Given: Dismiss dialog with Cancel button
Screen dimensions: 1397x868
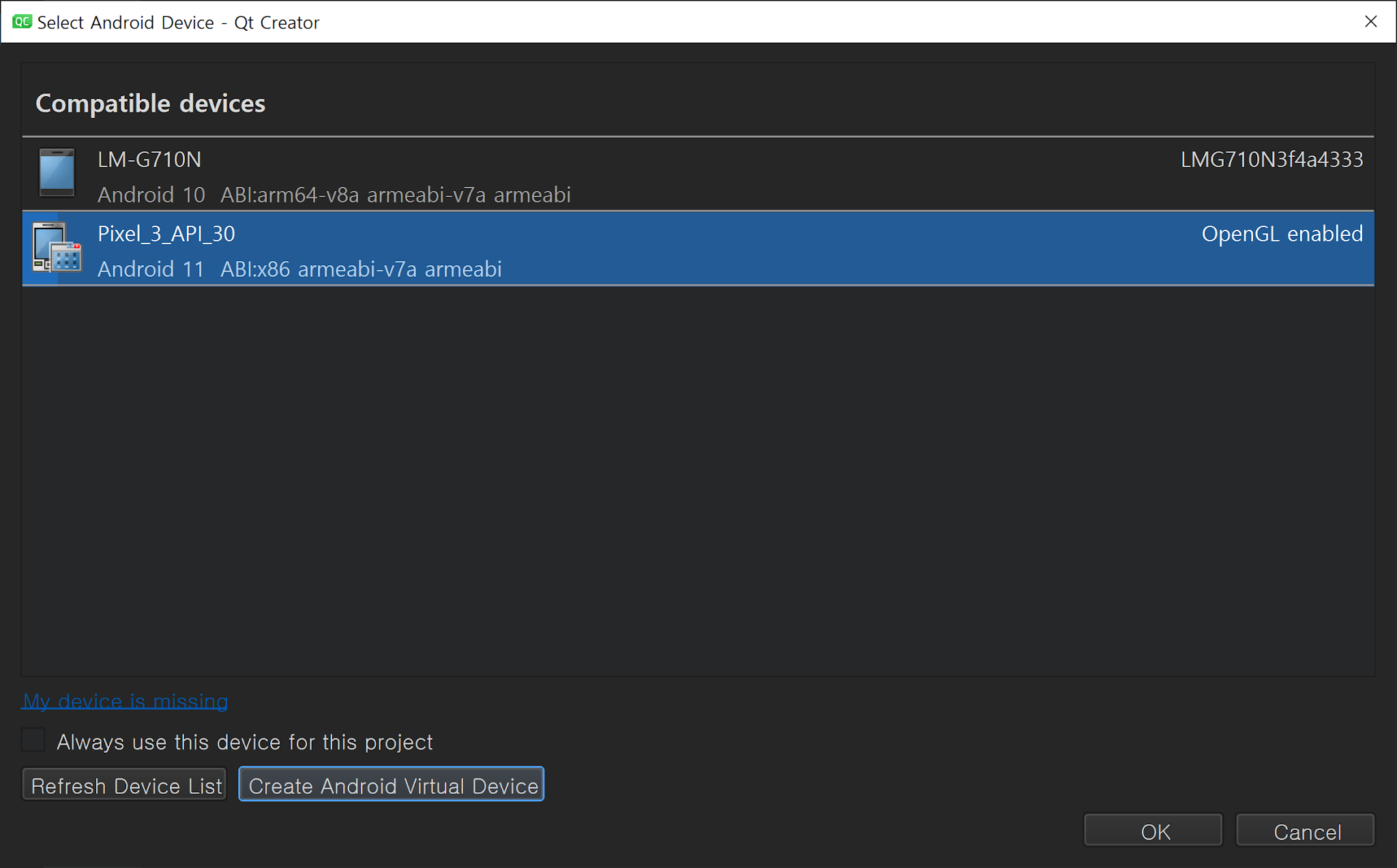Looking at the screenshot, I should [1305, 830].
